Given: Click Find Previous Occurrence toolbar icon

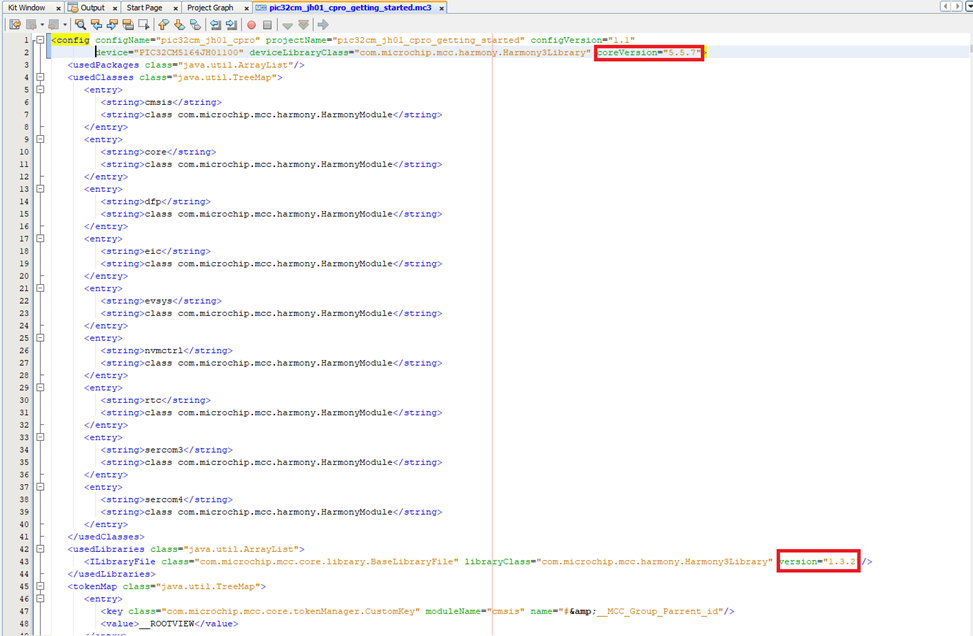Looking at the screenshot, I should click(x=96, y=25).
